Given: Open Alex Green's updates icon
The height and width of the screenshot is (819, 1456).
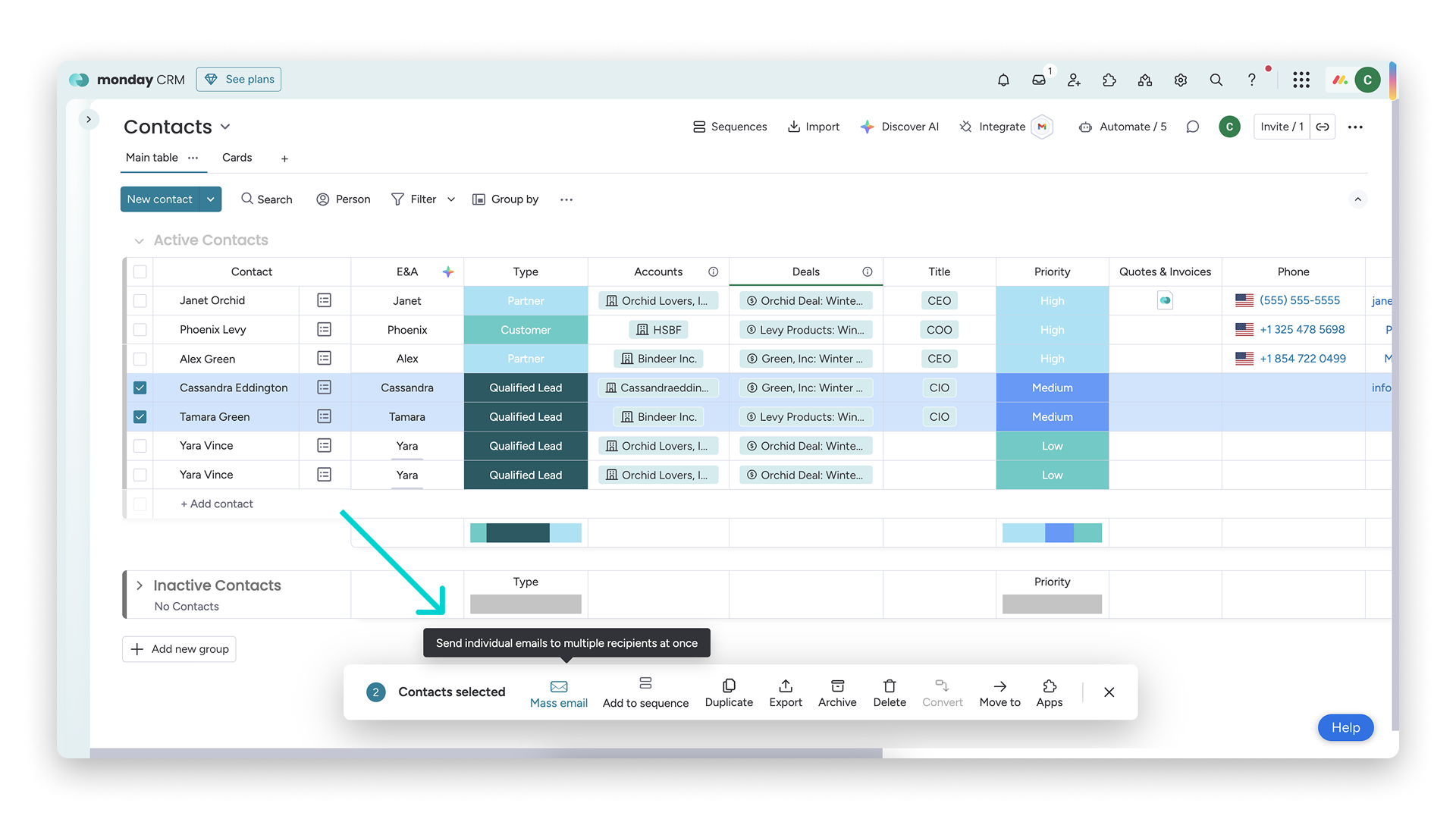Looking at the screenshot, I should point(325,358).
